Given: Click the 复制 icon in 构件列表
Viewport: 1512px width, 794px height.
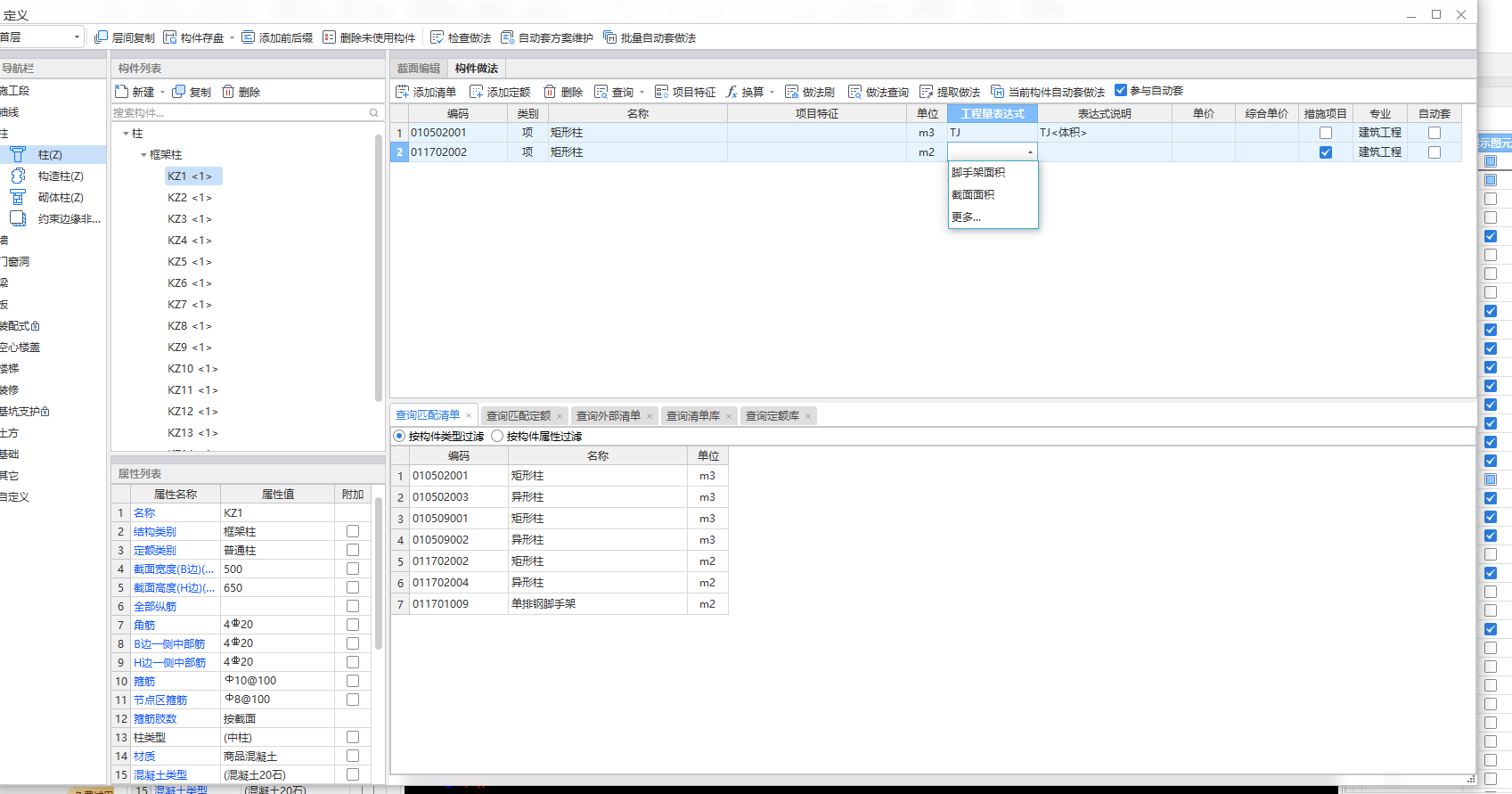Looking at the screenshot, I should [179, 92].
